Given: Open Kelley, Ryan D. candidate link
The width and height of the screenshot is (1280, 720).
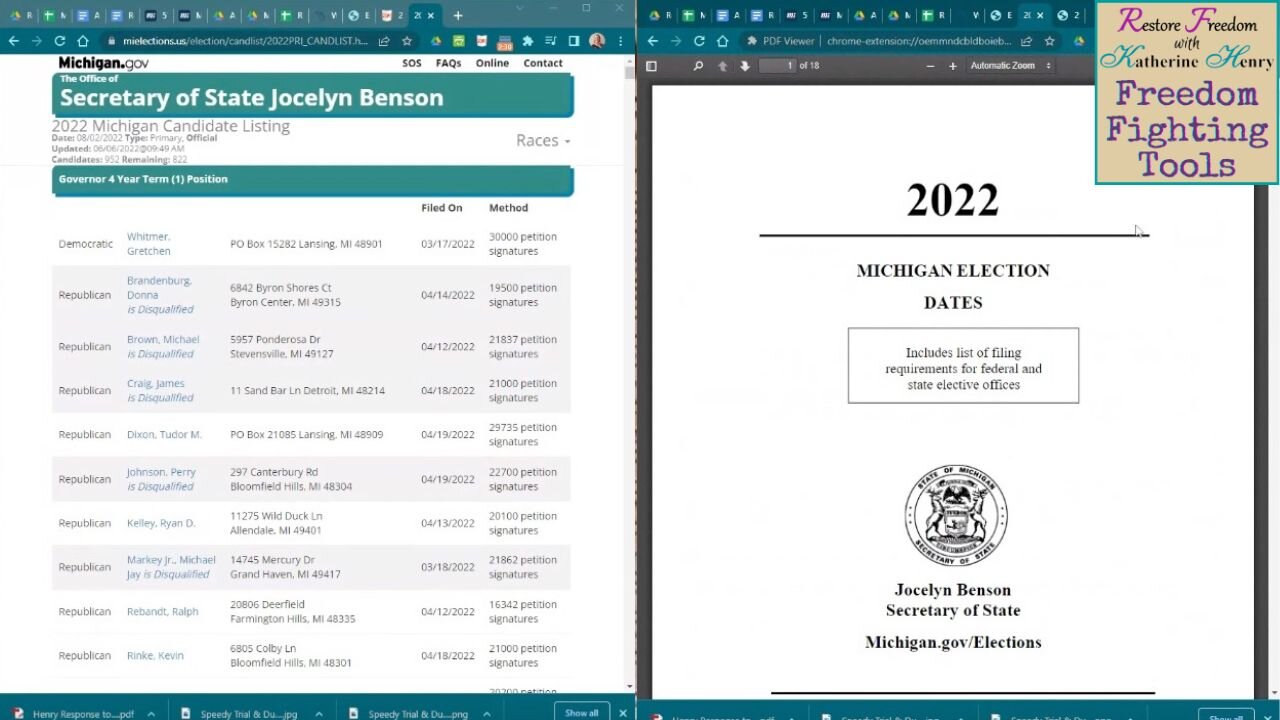Looking at the screenshot, I should (161, 523).
